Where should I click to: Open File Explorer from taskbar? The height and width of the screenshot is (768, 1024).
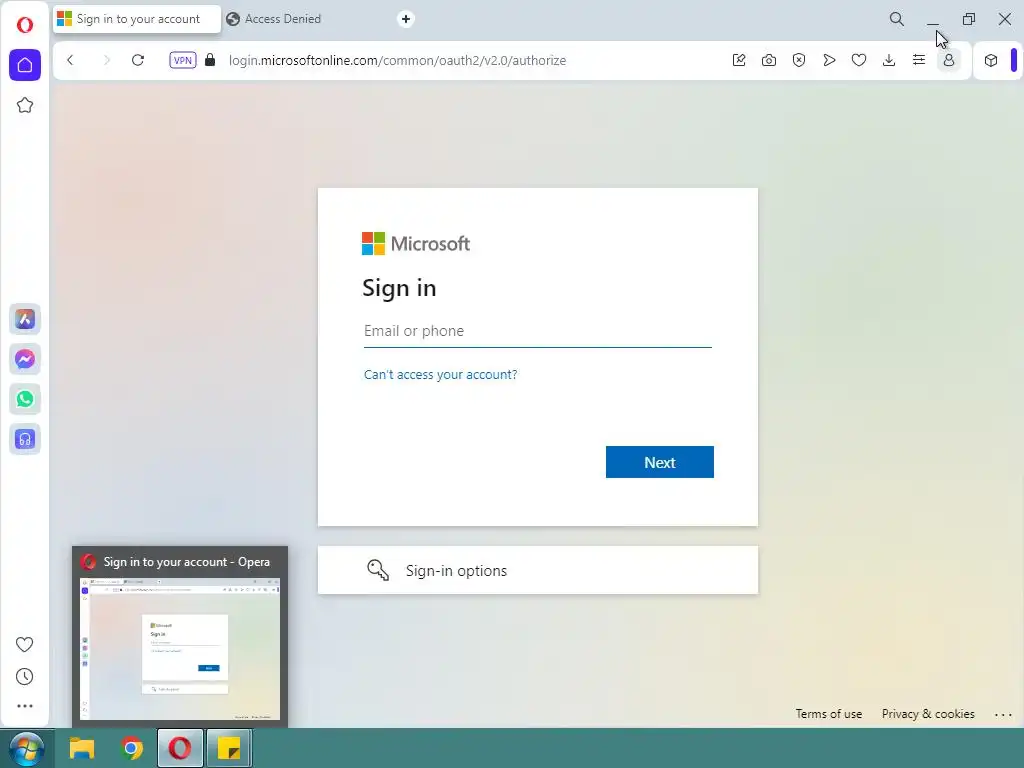[82, 748]
